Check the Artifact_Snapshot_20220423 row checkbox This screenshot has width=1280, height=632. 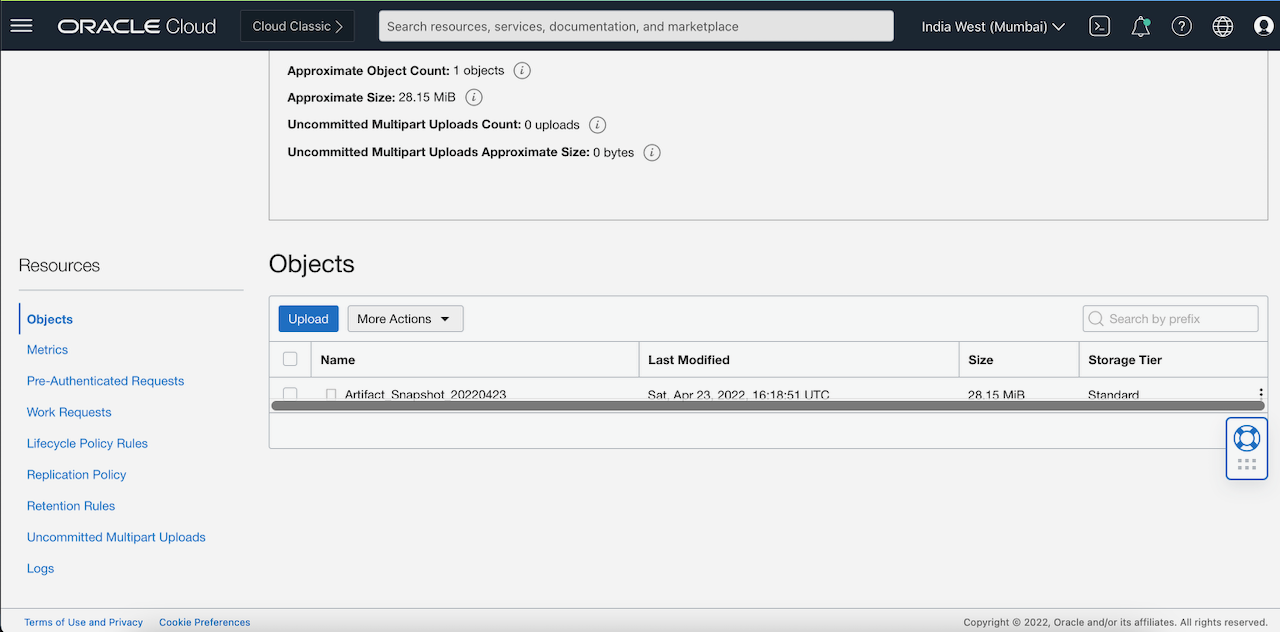(290, 394)
